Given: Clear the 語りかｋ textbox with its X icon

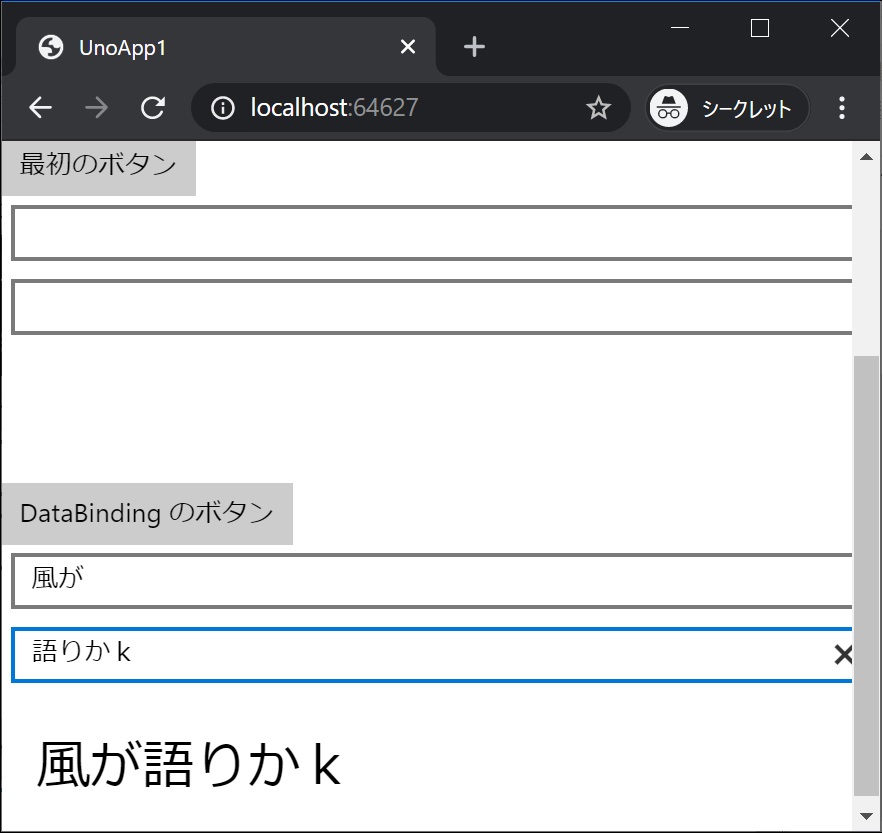Looking at the screenshot, I should (843, 654).
